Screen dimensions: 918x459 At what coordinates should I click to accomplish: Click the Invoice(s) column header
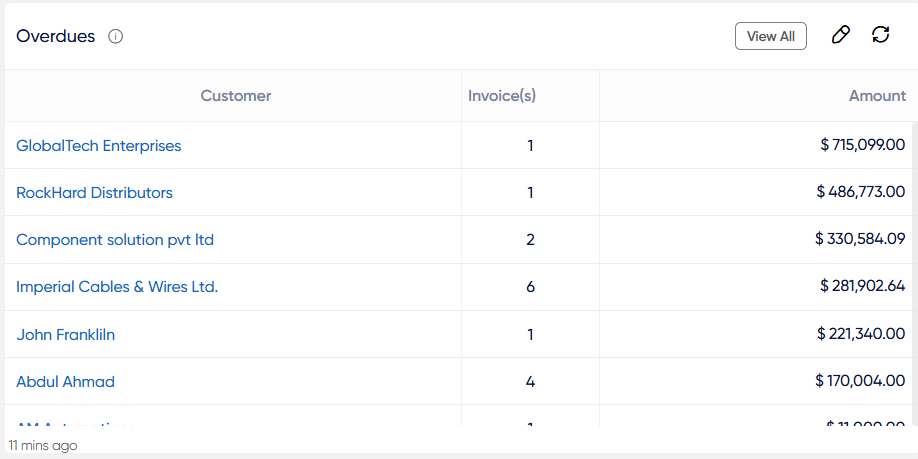(502, 95)
